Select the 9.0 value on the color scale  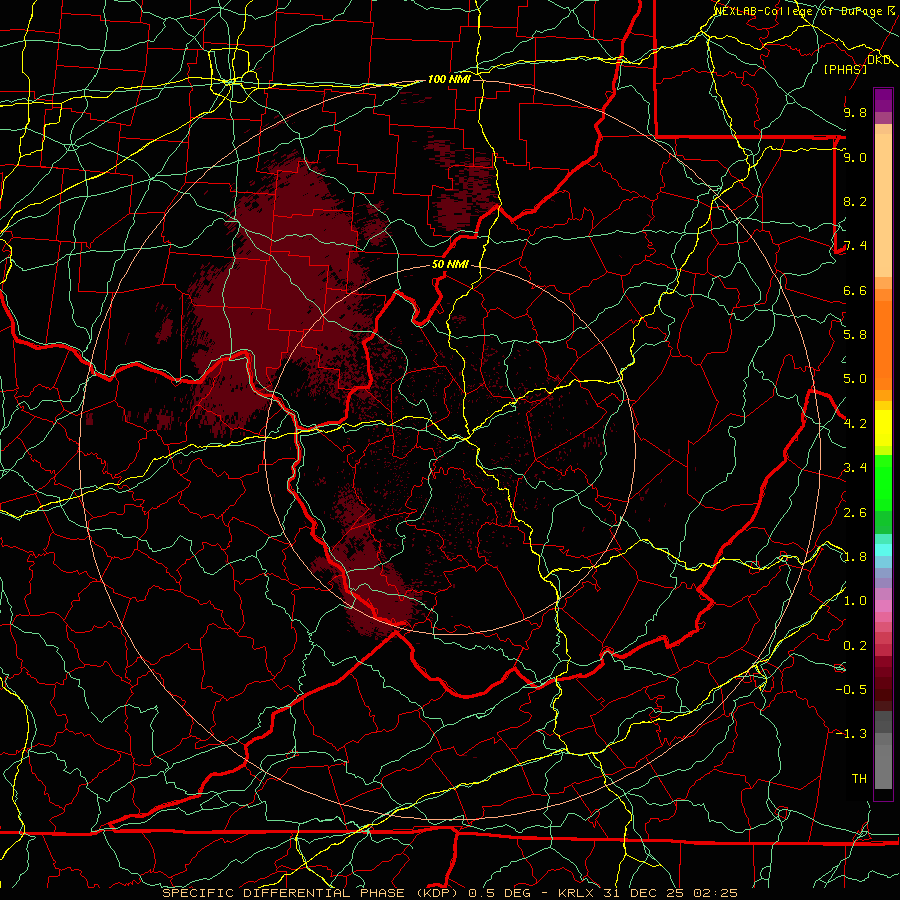pos(855,157)
